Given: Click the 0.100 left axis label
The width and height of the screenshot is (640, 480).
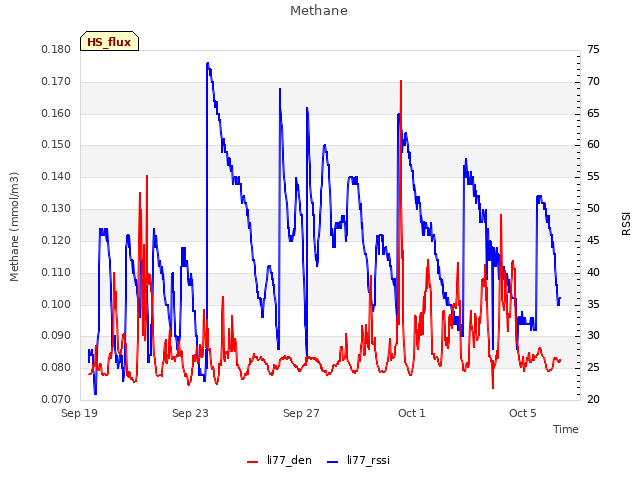Looking at the screenshot, I should coord(56,304).
